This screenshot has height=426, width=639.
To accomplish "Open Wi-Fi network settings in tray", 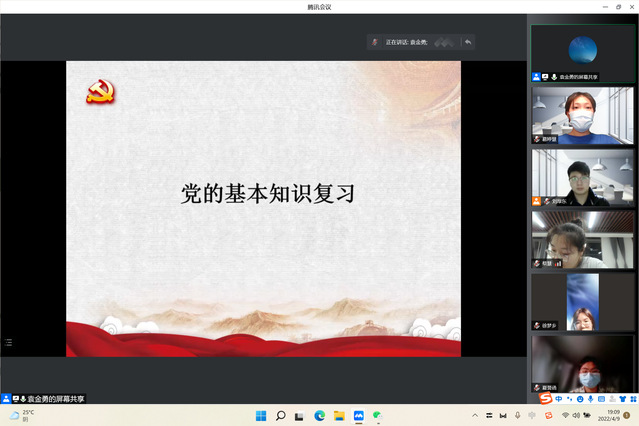I will 565,415.
